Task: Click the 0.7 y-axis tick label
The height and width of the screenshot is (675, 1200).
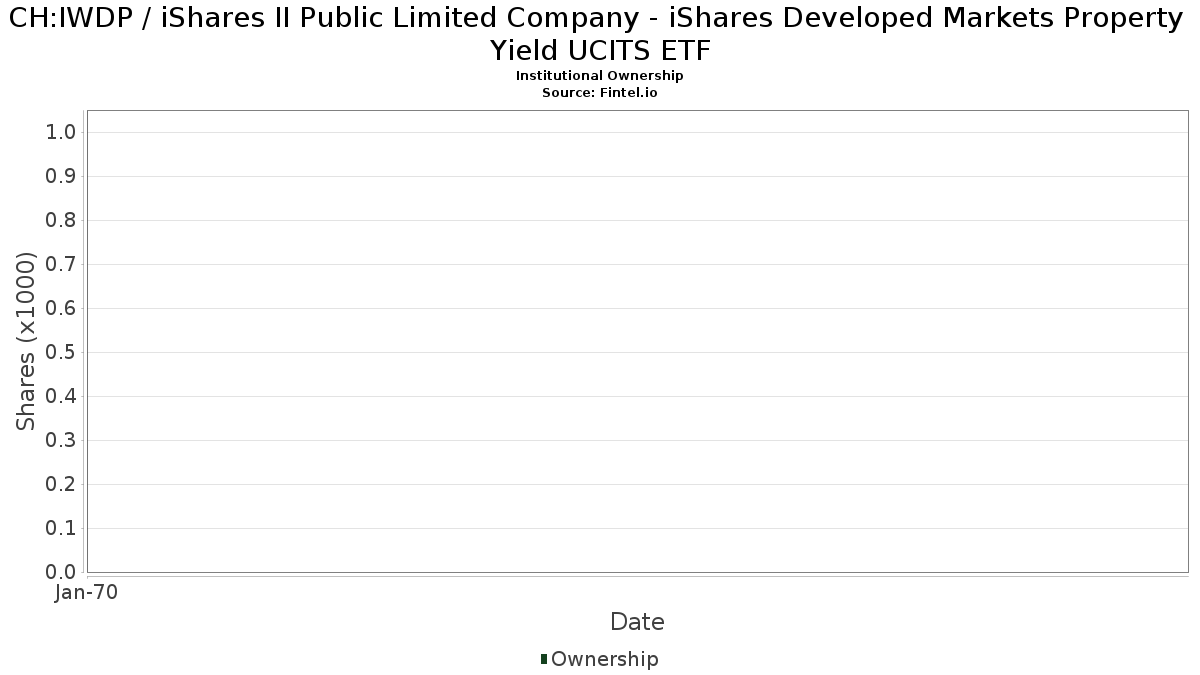Action: [x=62, y=265]
